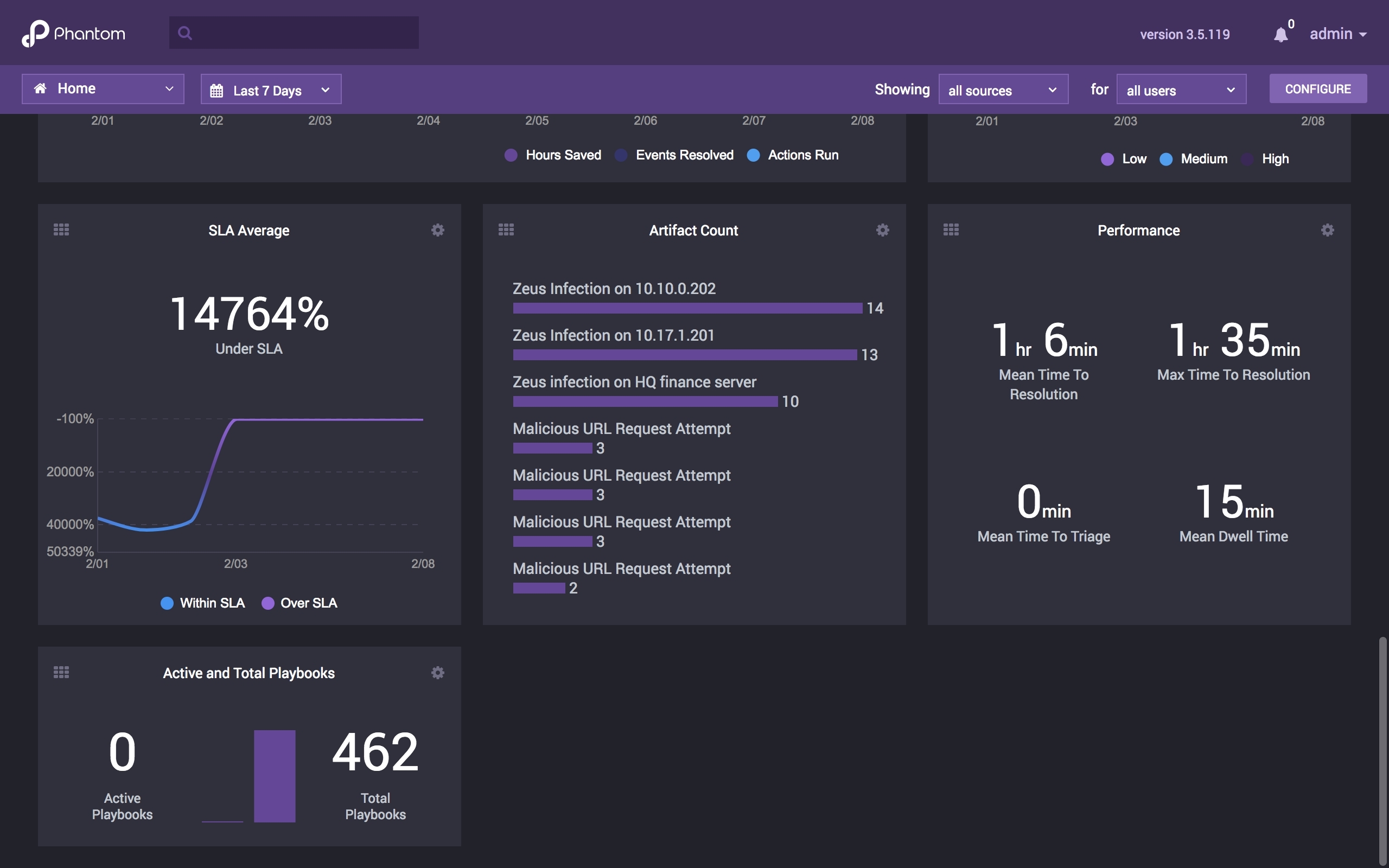Open settings gear on Active and Total Playbooks
Screen dimensions: 1389x868
click(x=438, y=672)
